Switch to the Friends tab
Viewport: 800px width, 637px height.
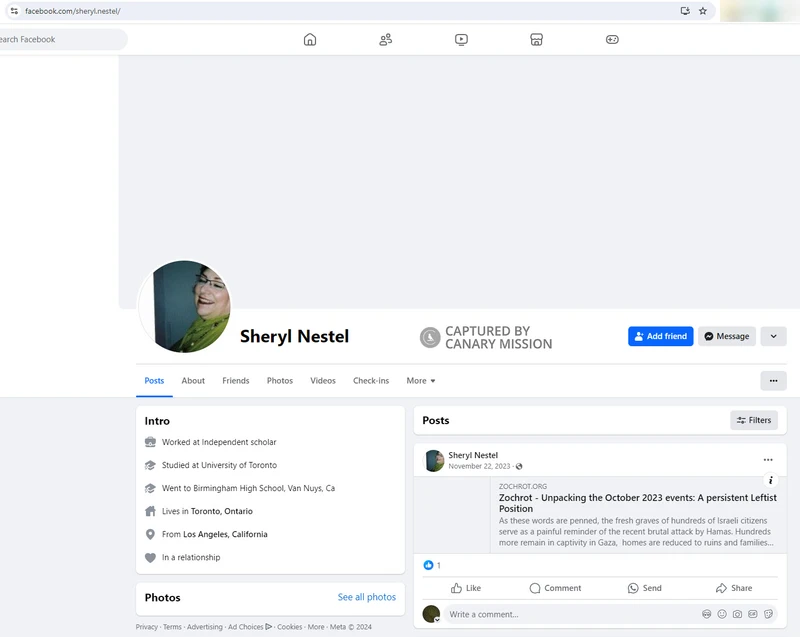[x=236, y=380]
